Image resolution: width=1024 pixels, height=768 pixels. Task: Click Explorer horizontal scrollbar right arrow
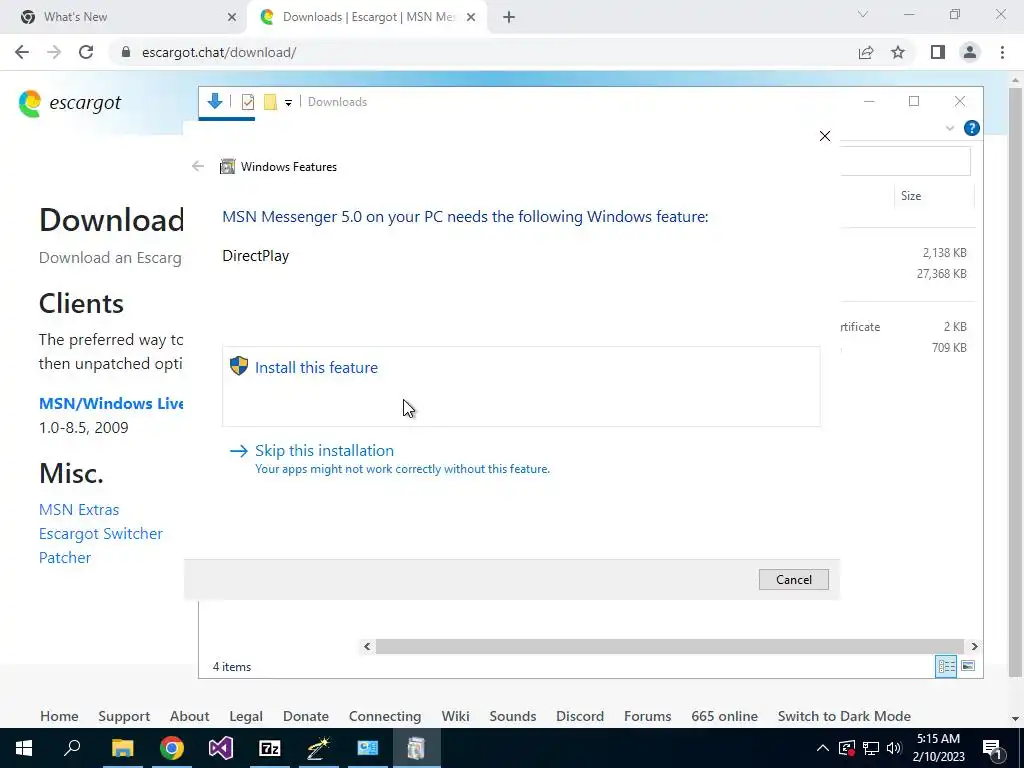[x=974, y=647]
